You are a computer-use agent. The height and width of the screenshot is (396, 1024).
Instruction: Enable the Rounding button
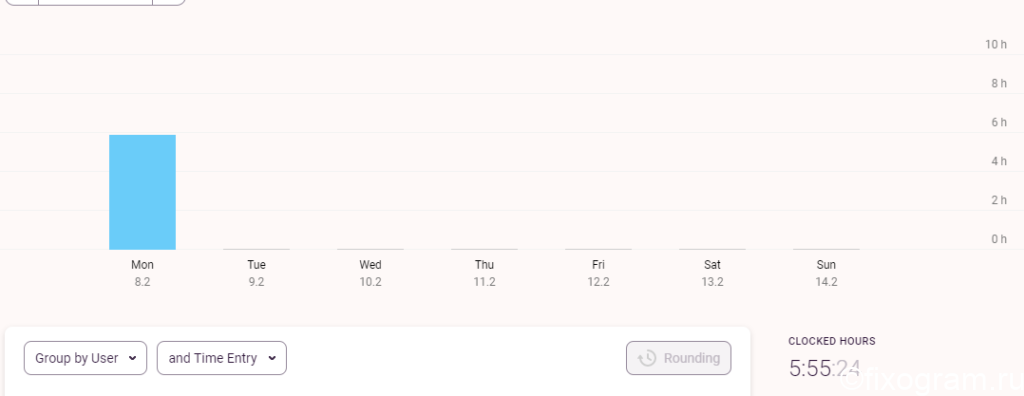tap(679, 358)
